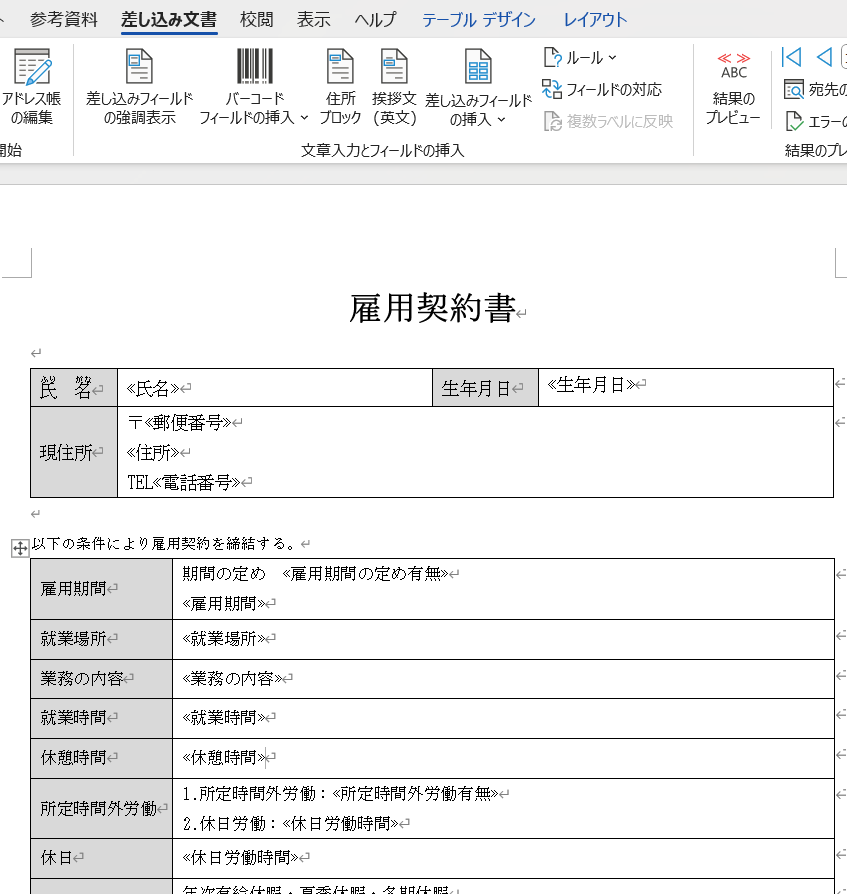This screenshot has height=894, width=847.
Task: Toggle 結果のプレビュー ABC button
Action: coord(733,87)
